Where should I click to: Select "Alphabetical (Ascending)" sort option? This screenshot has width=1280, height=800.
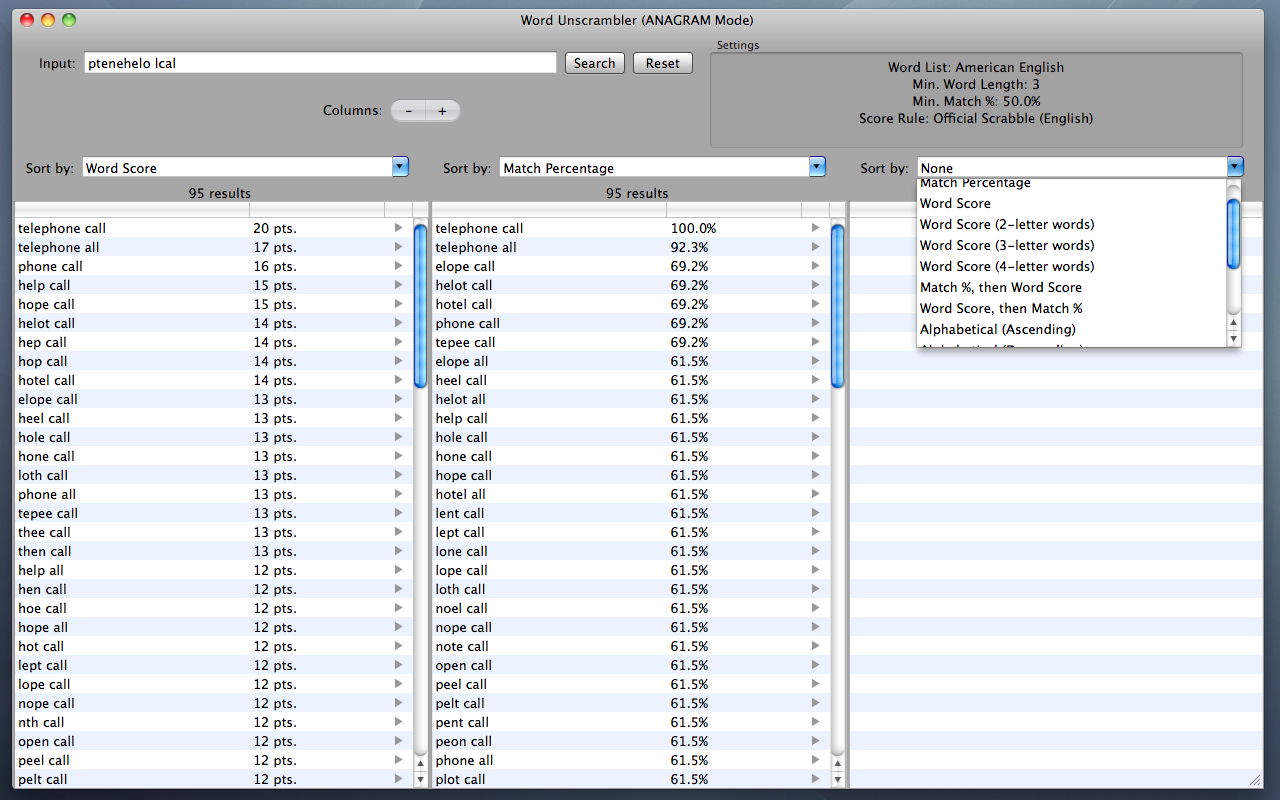(998, 329)
